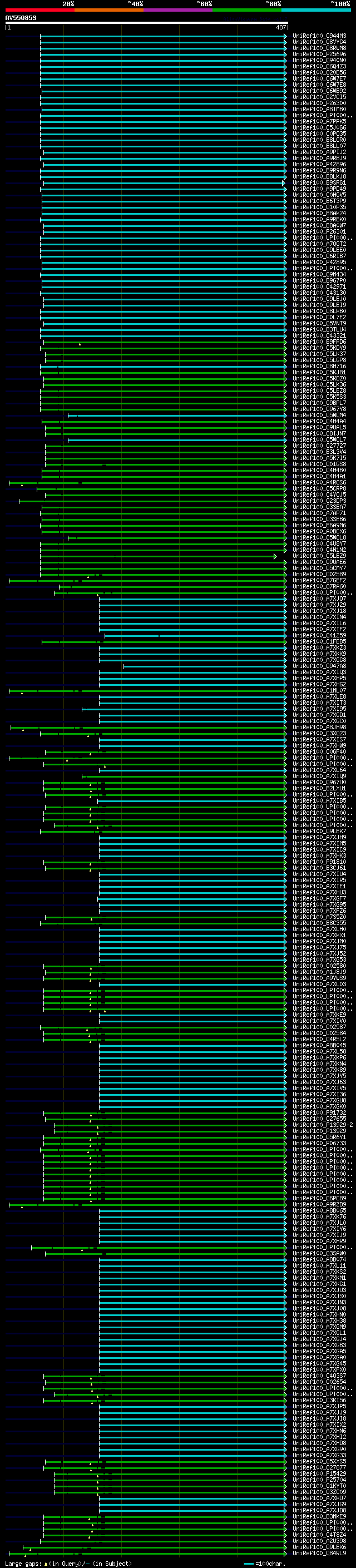Open hit UniRef100_Q10P35

(319, 207)
